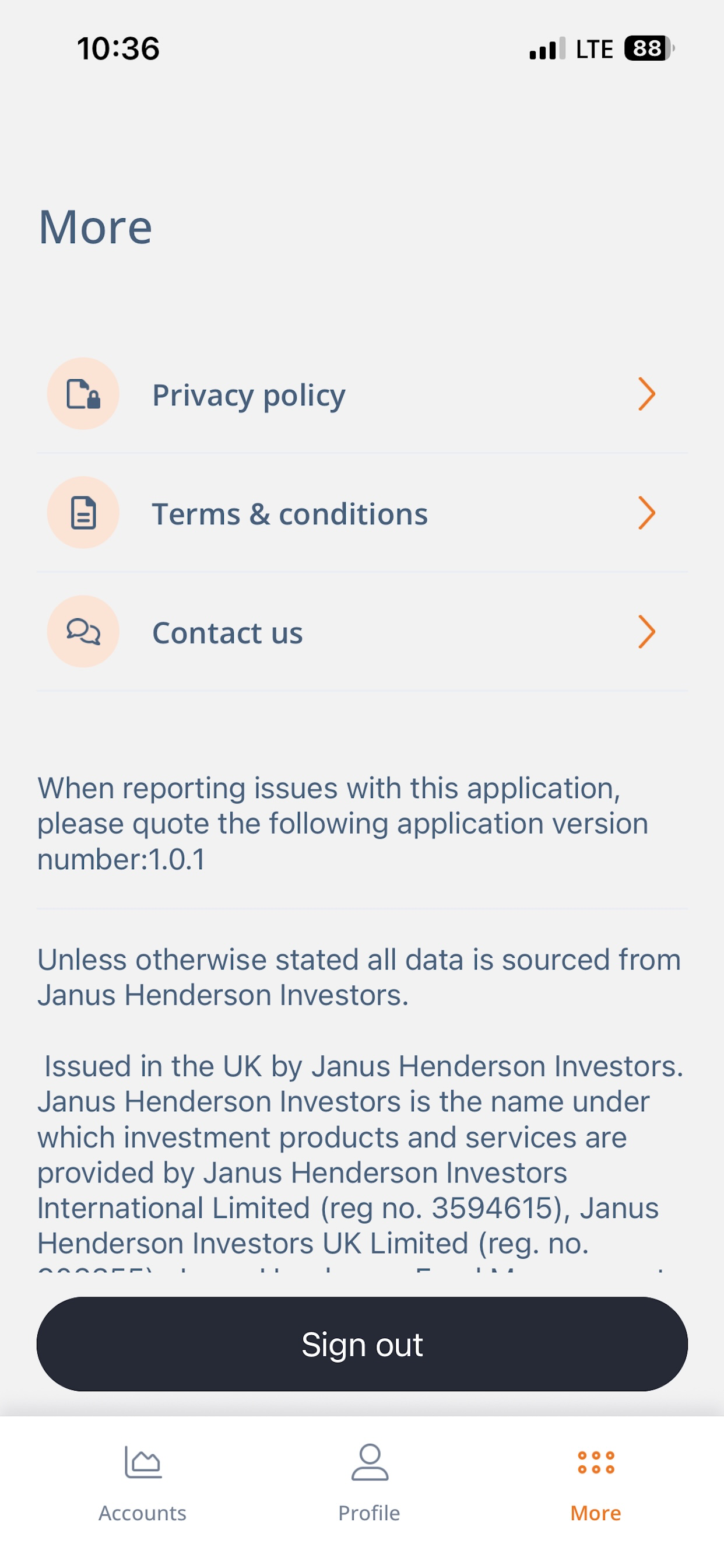Tap the battery indicator in status bar
This screenshot has width=724, height=1568.
pyautogui.click(x=649, y=48)
